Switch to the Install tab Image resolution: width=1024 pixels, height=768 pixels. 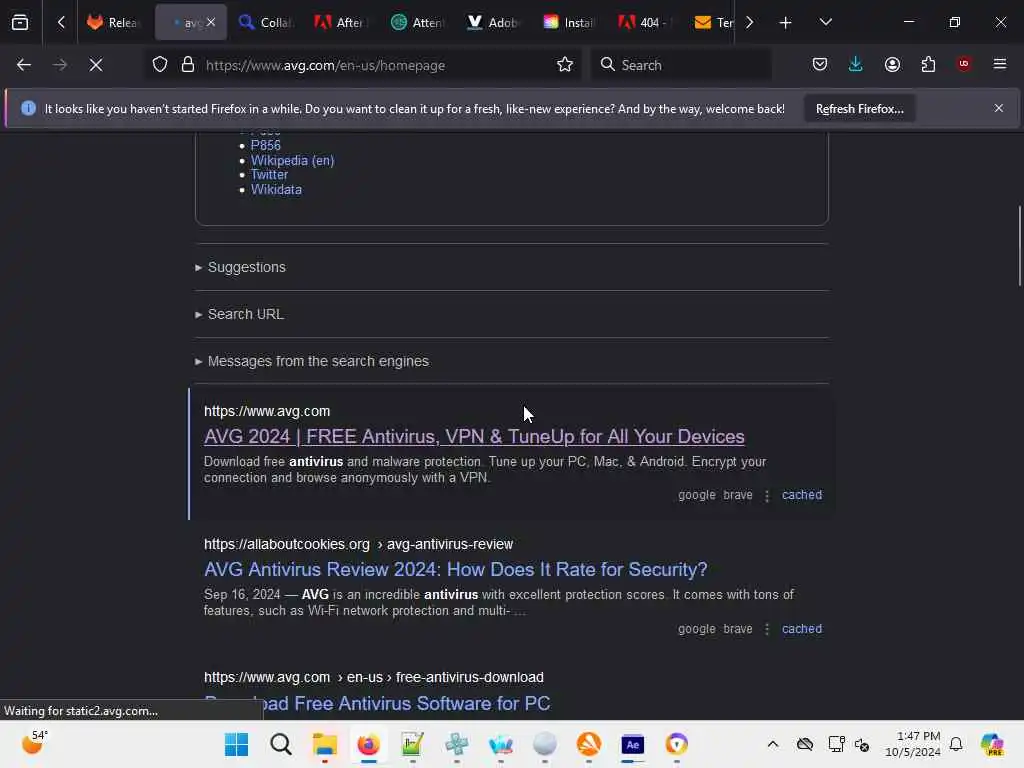coord(569,22)
